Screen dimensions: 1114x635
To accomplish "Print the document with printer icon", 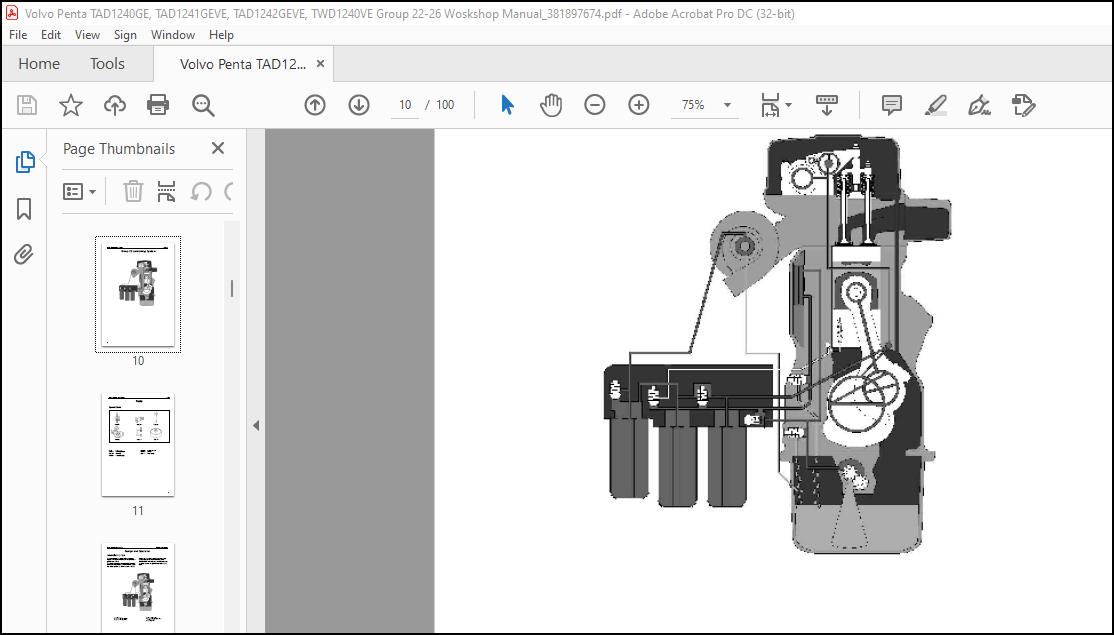I will 158,105.
